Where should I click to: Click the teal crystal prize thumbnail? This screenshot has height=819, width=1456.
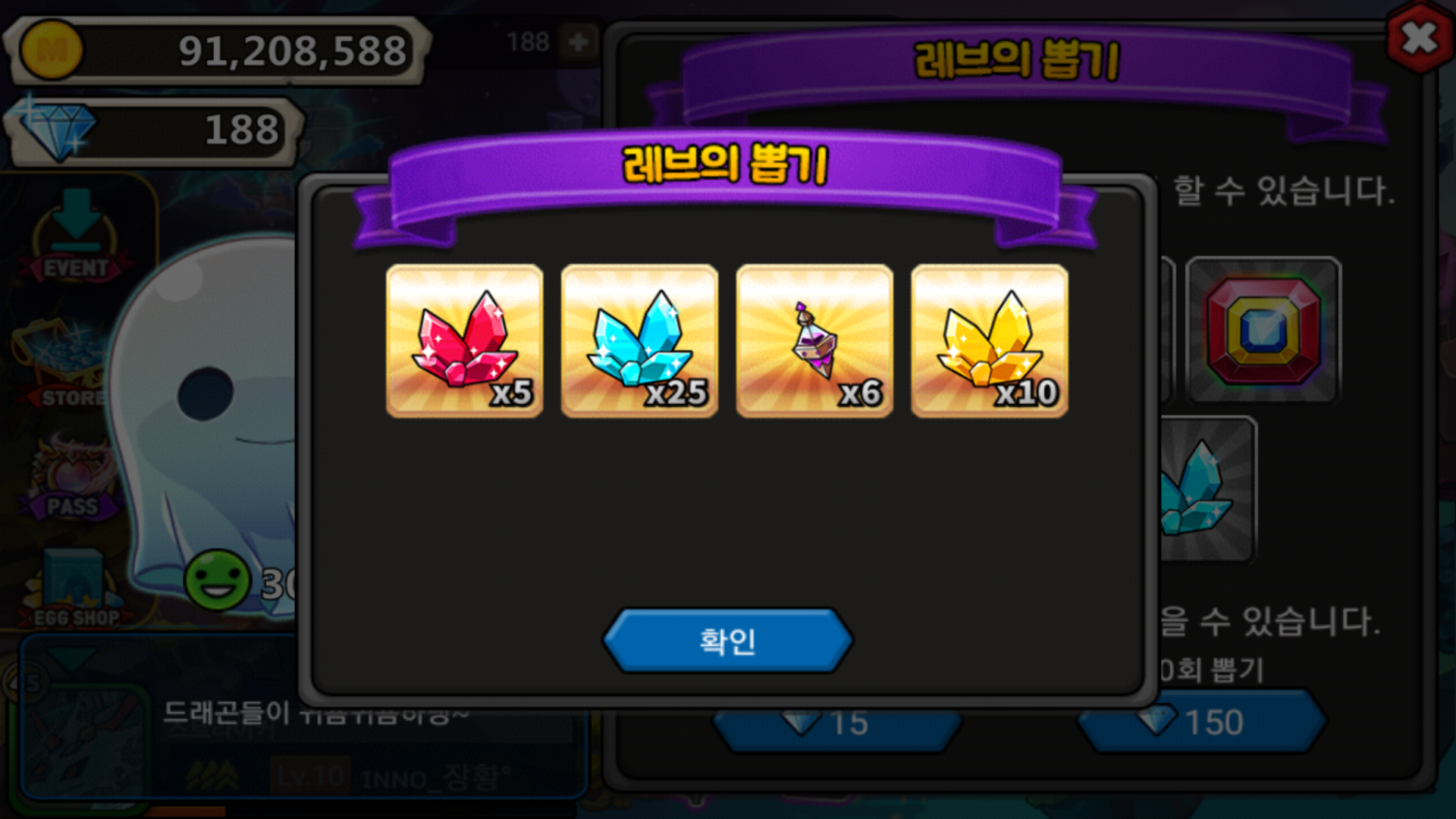1207,489
